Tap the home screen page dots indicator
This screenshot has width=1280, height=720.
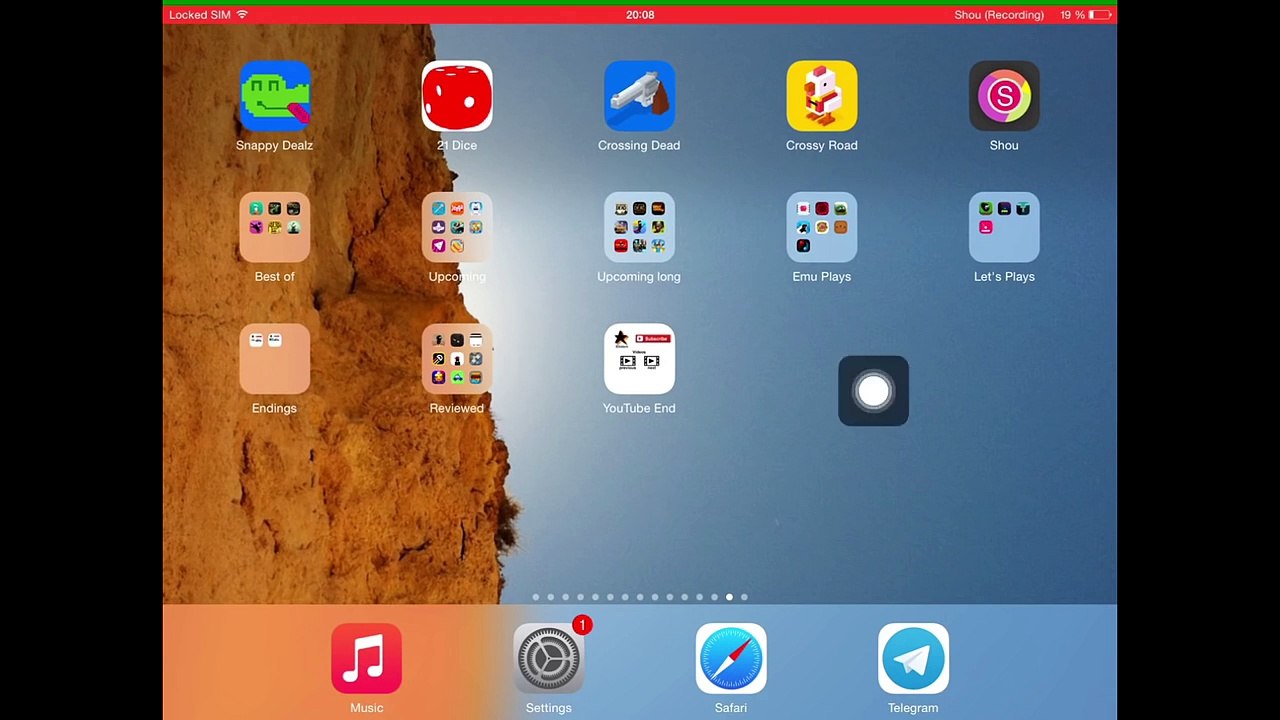(x=640, y=597)
